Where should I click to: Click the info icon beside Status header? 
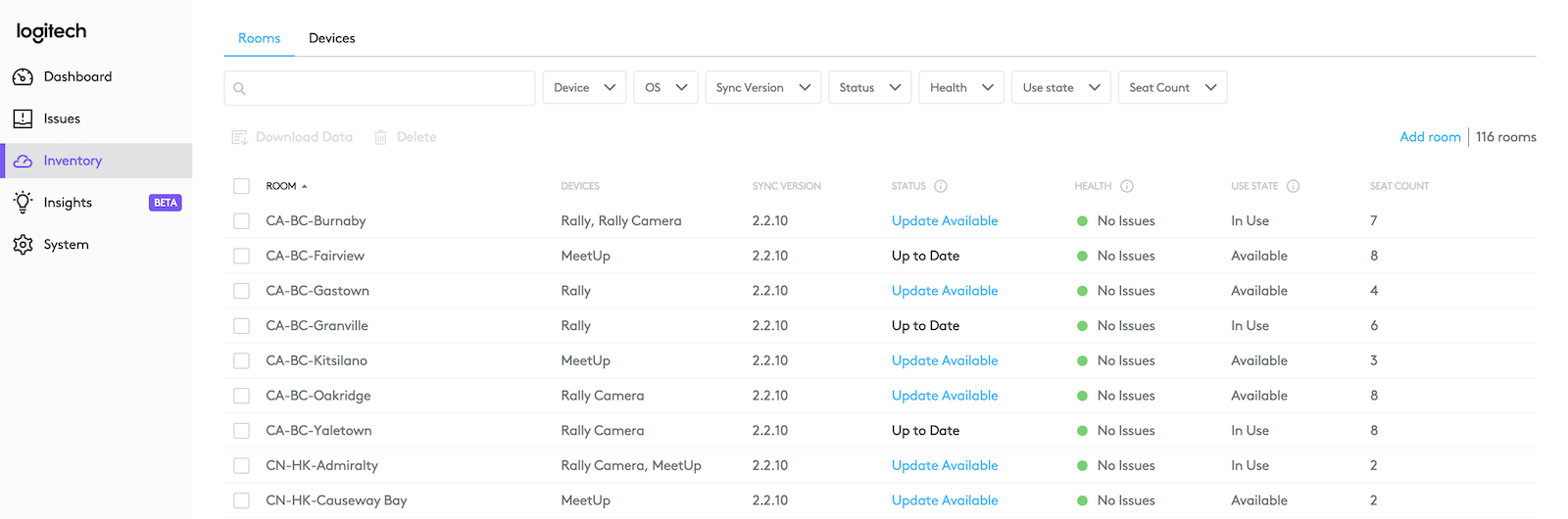point(940,186)
